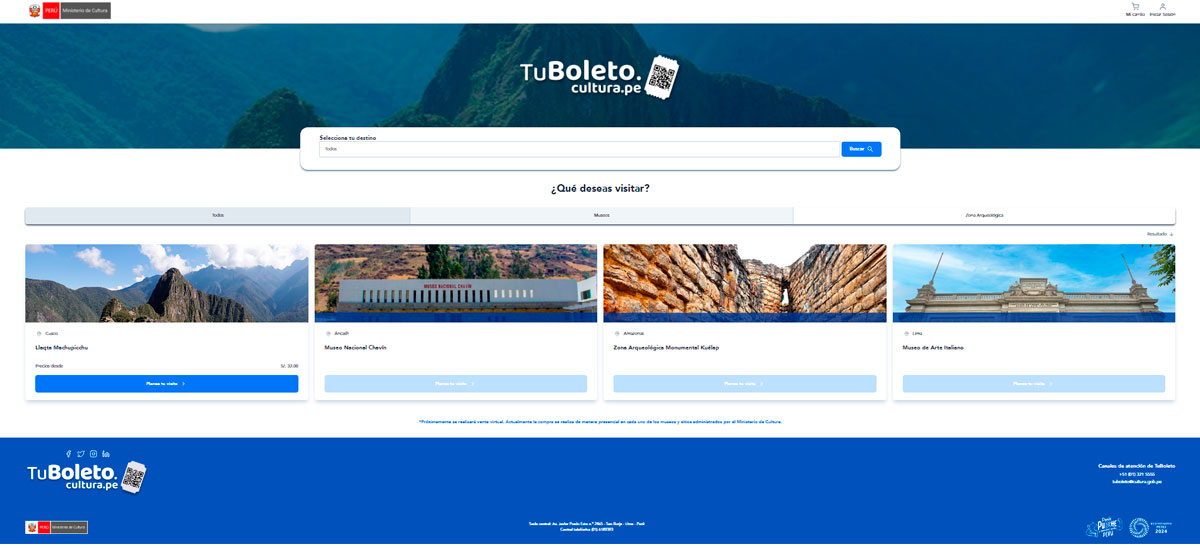Switch to the Museos tab

click(601, 215)
